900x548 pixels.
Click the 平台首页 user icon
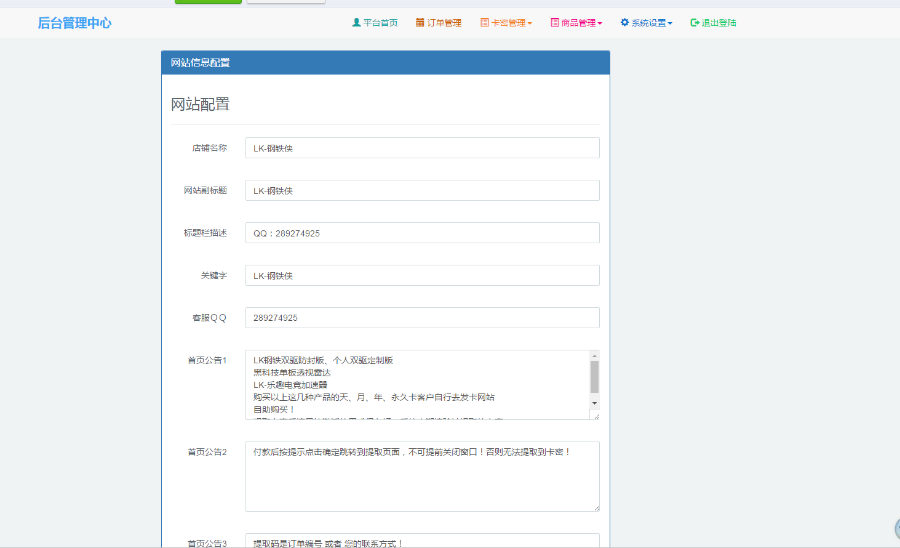[x=356, y=22]
